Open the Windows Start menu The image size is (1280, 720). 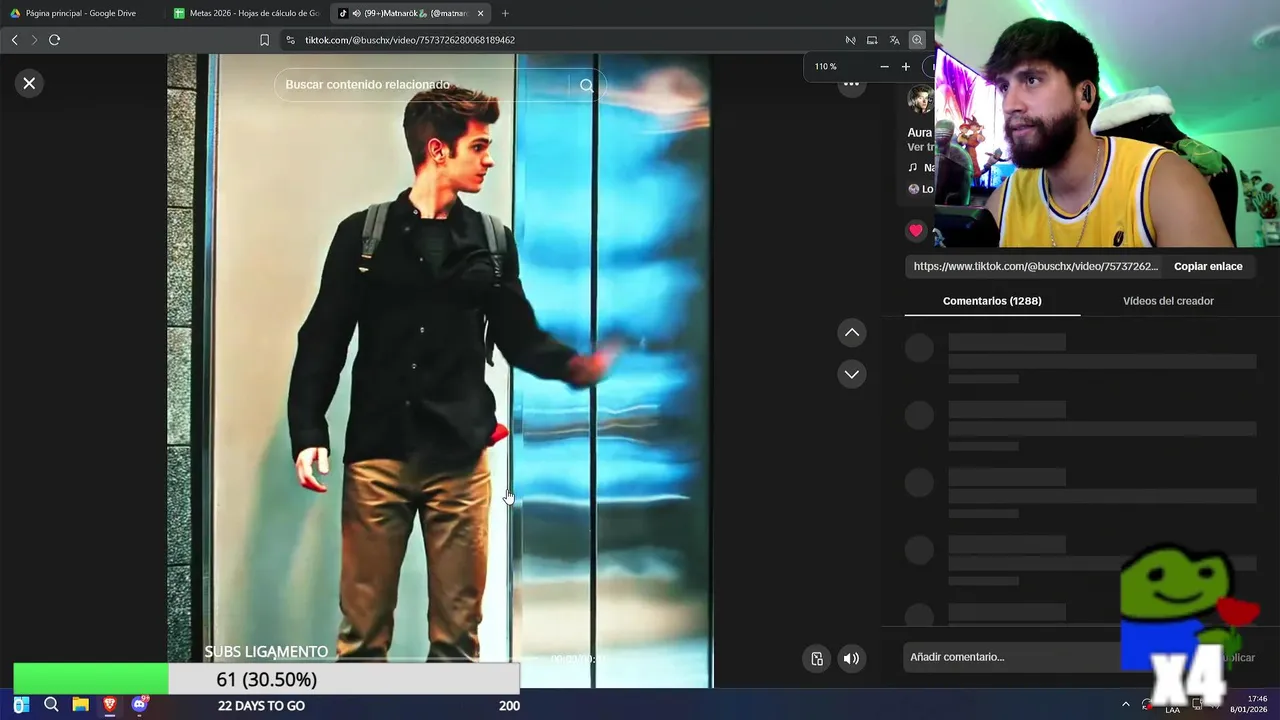click(21, 705)
